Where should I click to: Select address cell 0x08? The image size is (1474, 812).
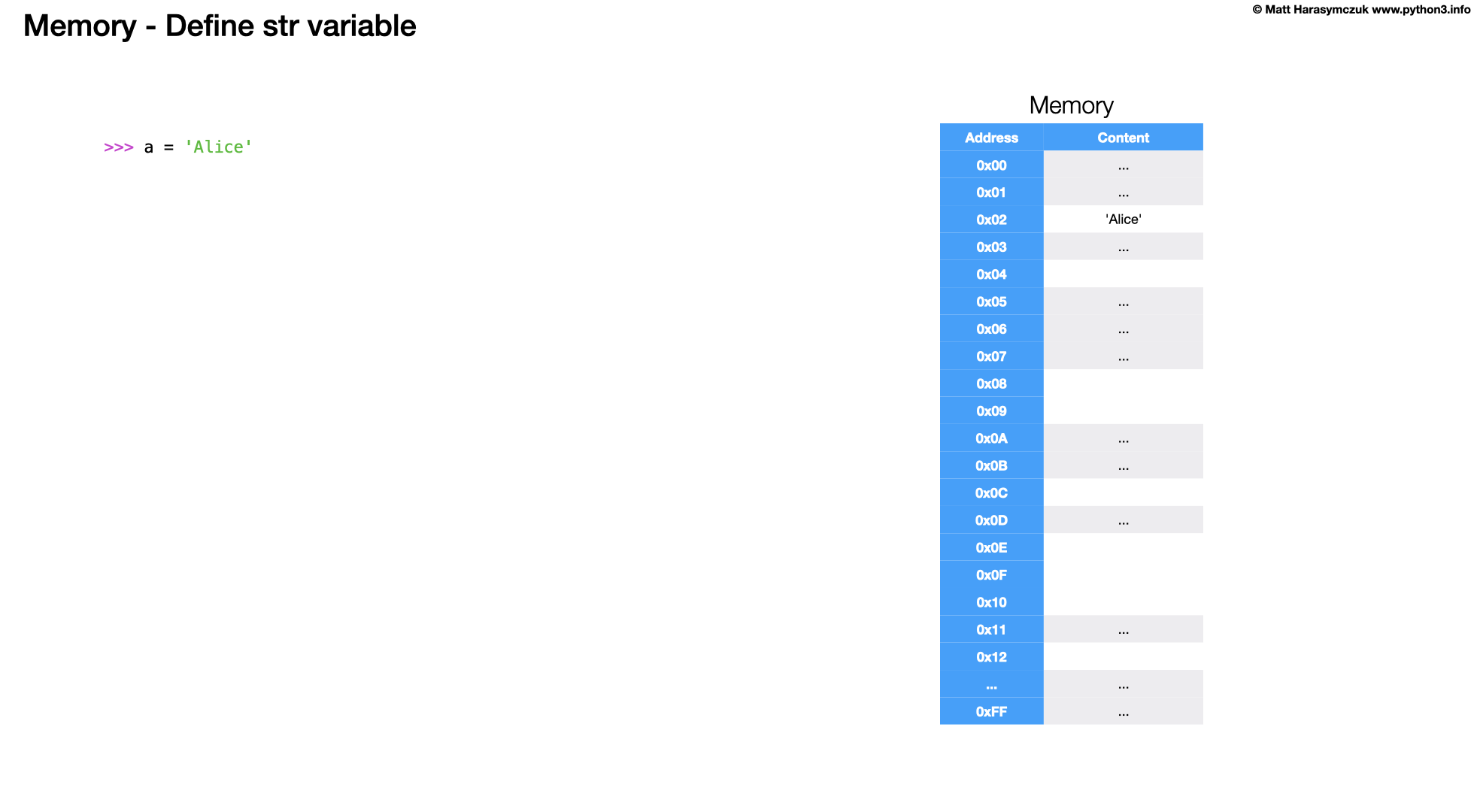991,383
